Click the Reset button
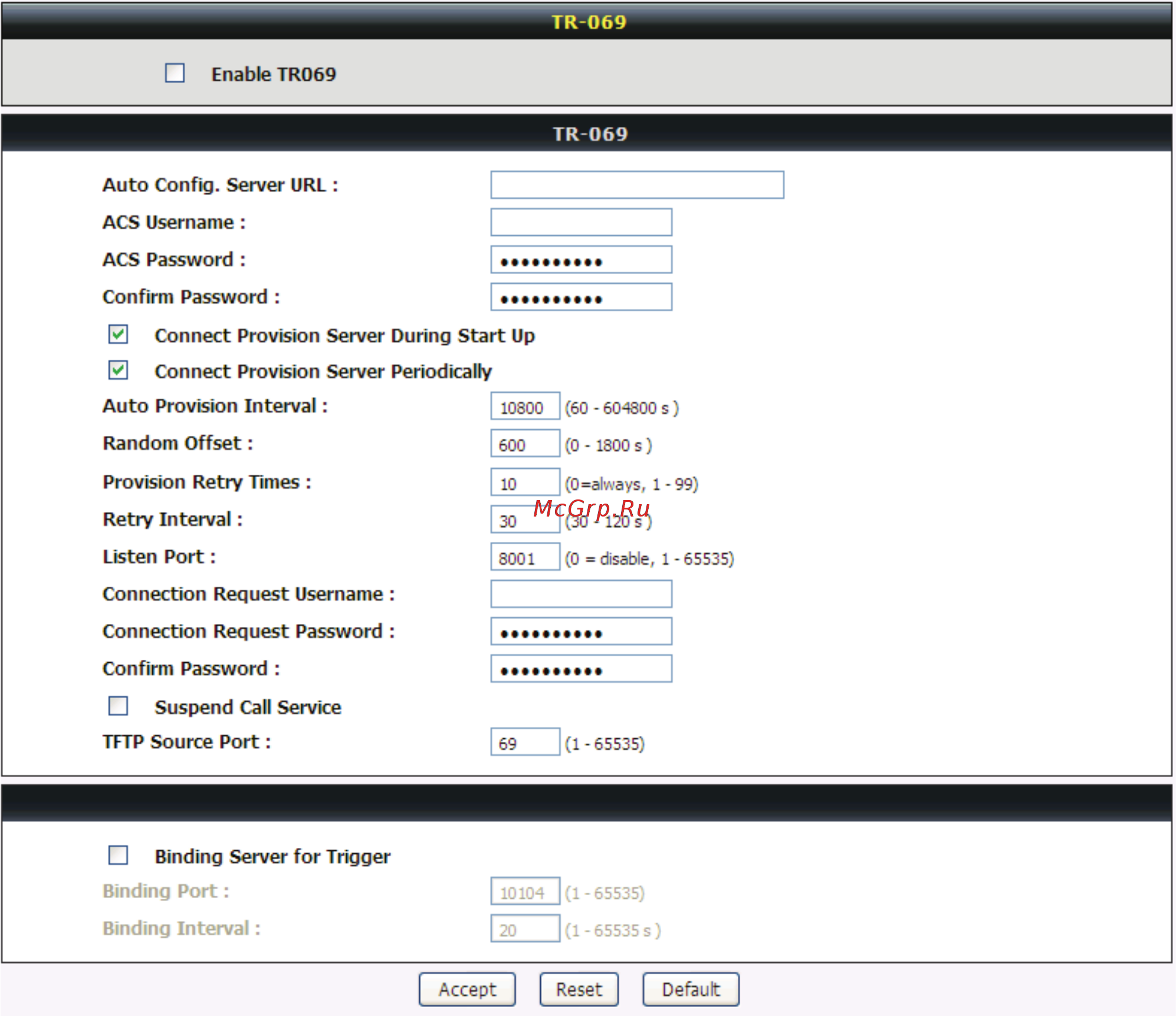This screenshot has height=1016, width=1176. [579, 989]
